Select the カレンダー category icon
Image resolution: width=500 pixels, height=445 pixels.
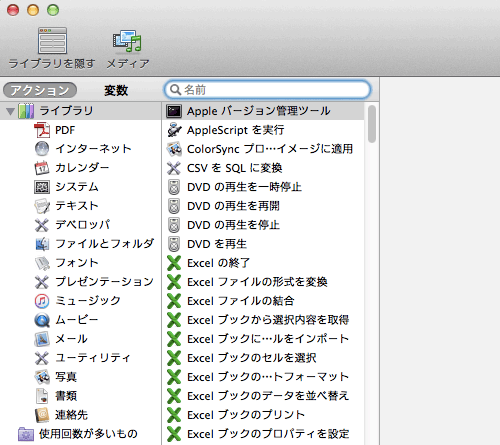click(42, 168)
